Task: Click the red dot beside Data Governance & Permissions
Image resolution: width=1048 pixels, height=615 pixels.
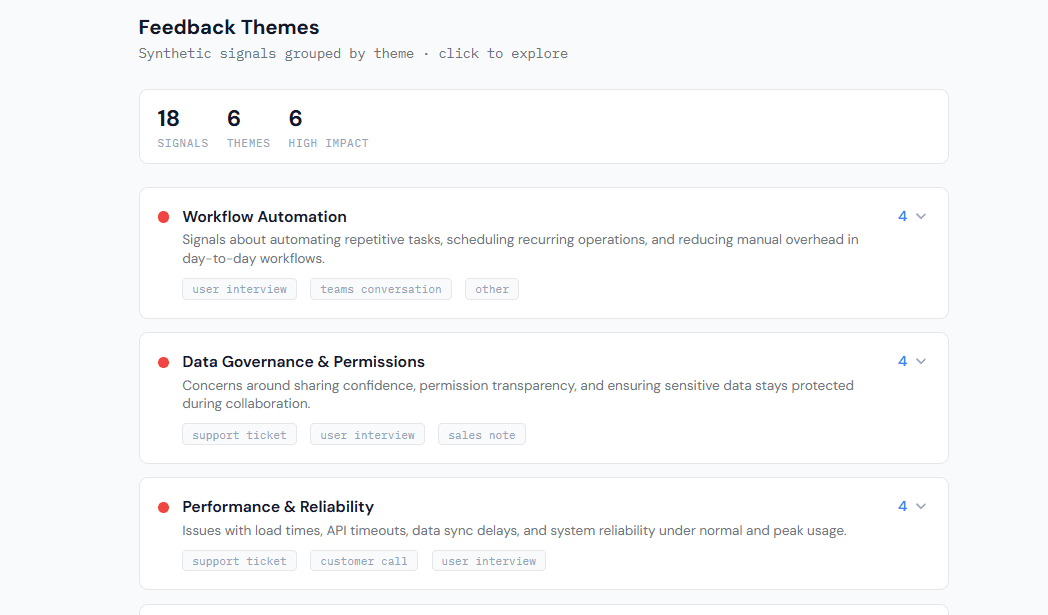Action: click(163, 362)
